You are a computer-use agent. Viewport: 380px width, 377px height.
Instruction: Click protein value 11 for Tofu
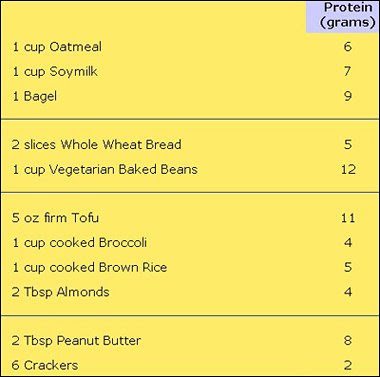point(348,218)
